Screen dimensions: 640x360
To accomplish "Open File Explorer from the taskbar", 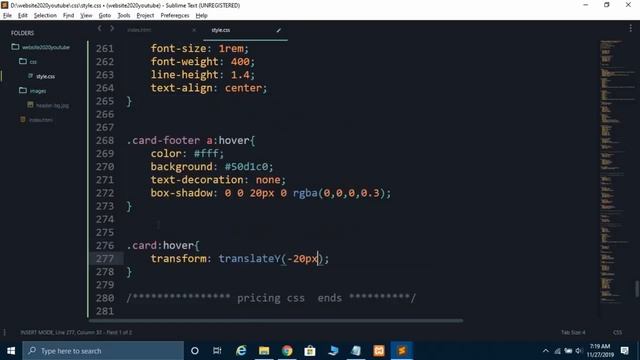I will tap(264, 351).
